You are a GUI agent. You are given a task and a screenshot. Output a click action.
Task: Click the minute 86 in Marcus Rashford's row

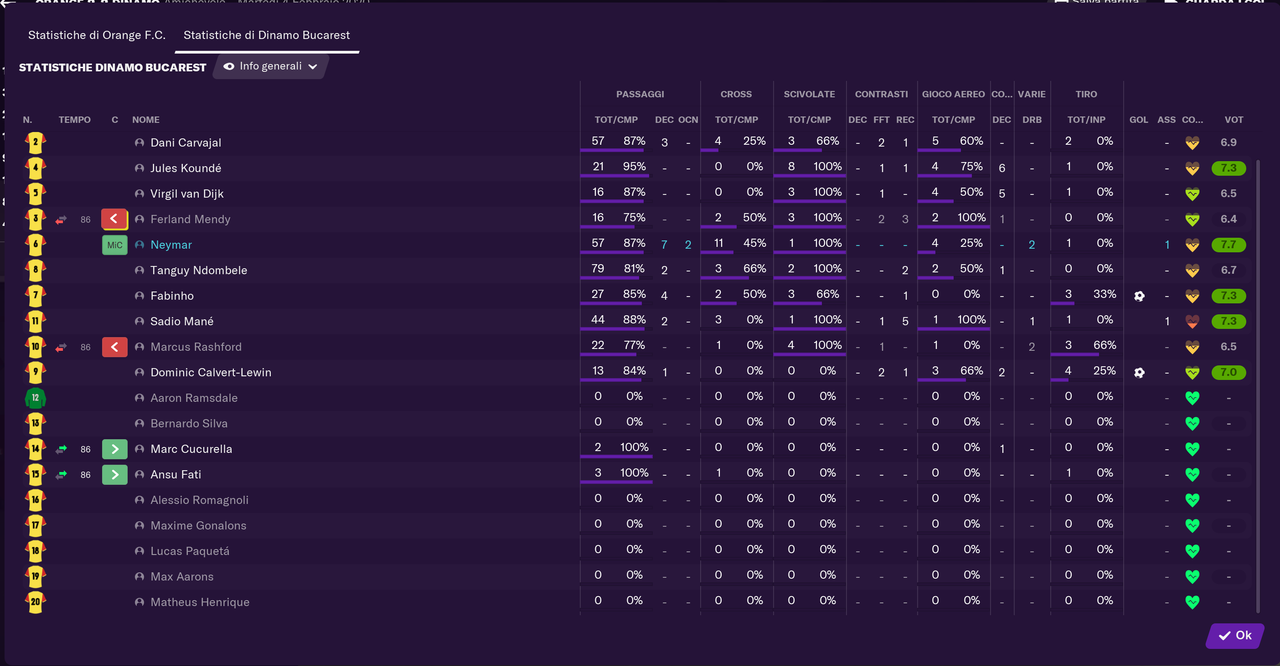(x=86, y=347)
